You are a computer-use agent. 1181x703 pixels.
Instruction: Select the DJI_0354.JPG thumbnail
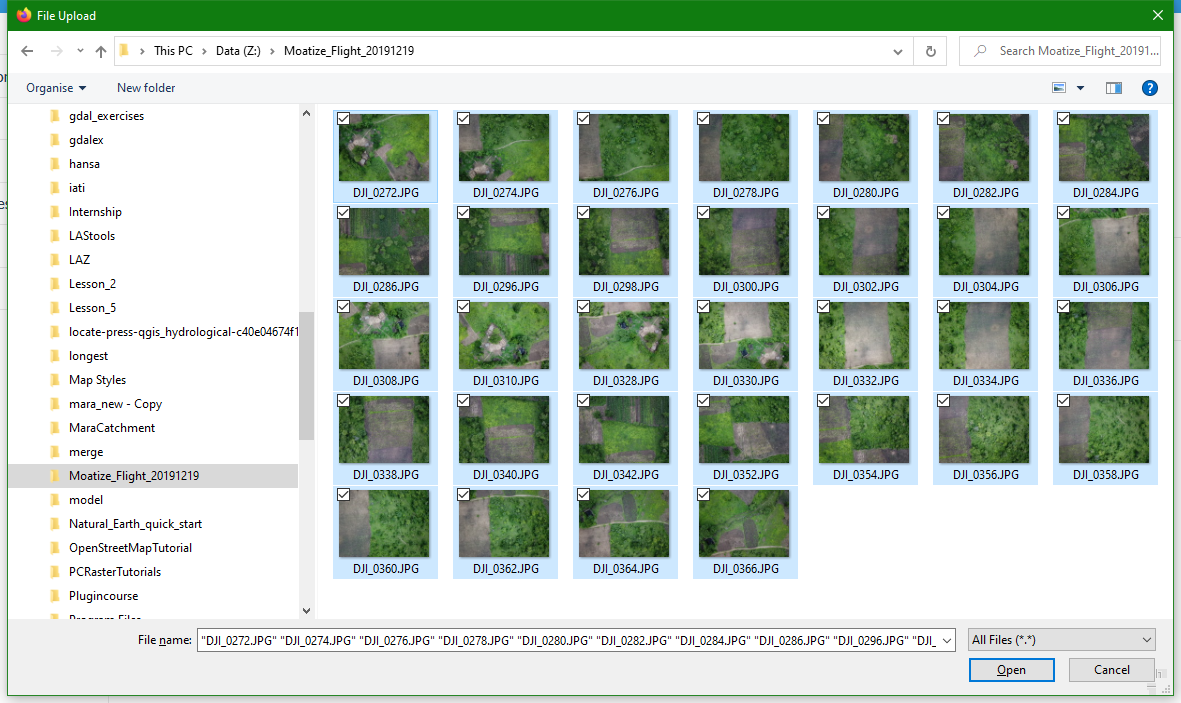click(x=864, y=429)
